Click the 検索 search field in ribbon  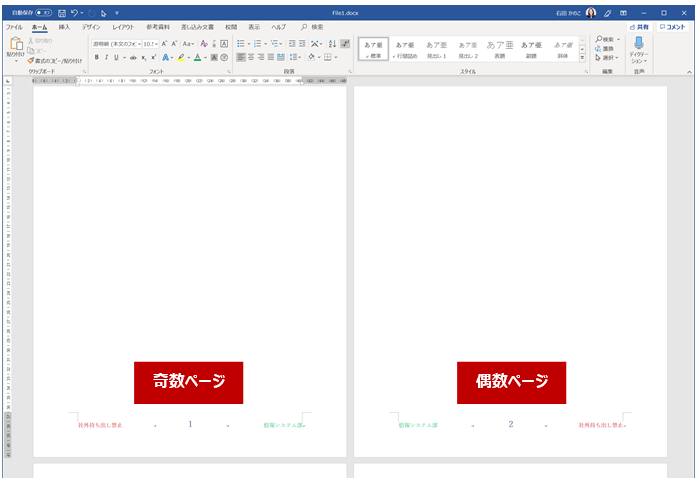pos(316,27)
